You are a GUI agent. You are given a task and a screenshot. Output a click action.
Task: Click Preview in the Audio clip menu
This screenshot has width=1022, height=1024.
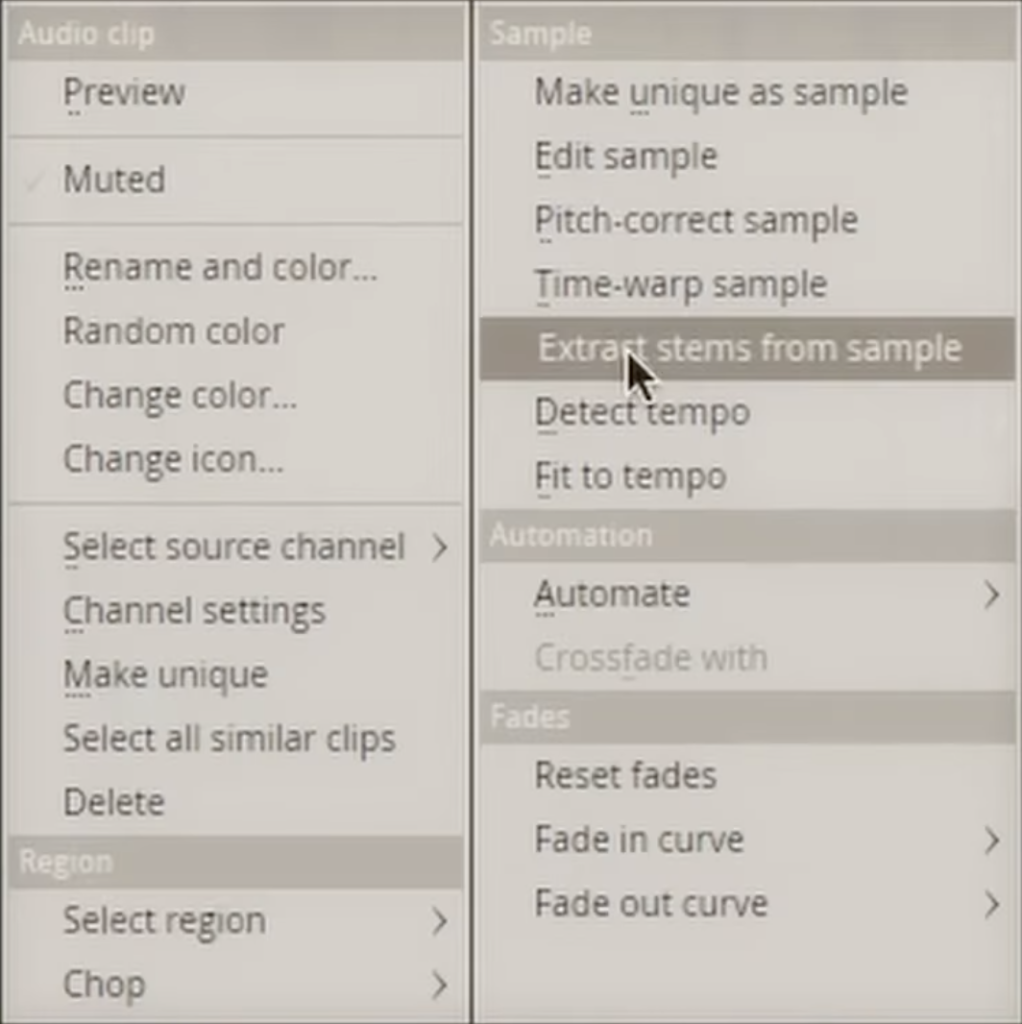pos(124,93)
